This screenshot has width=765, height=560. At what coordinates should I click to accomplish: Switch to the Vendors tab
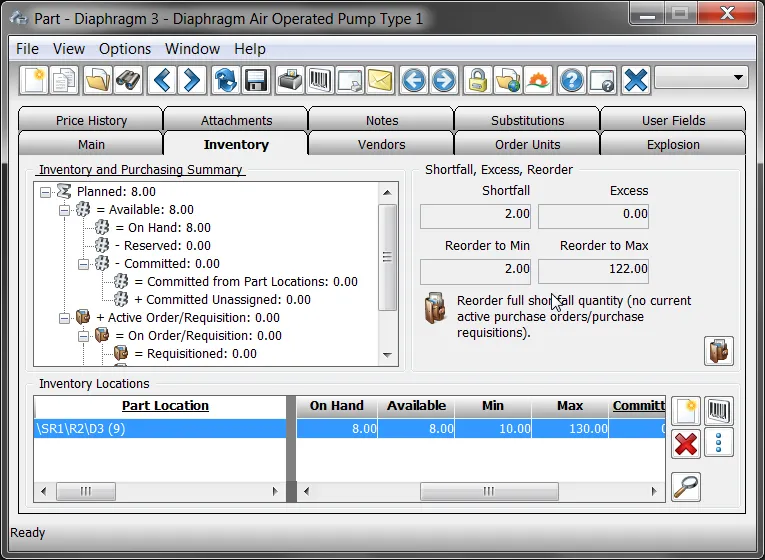click(381, 144)
